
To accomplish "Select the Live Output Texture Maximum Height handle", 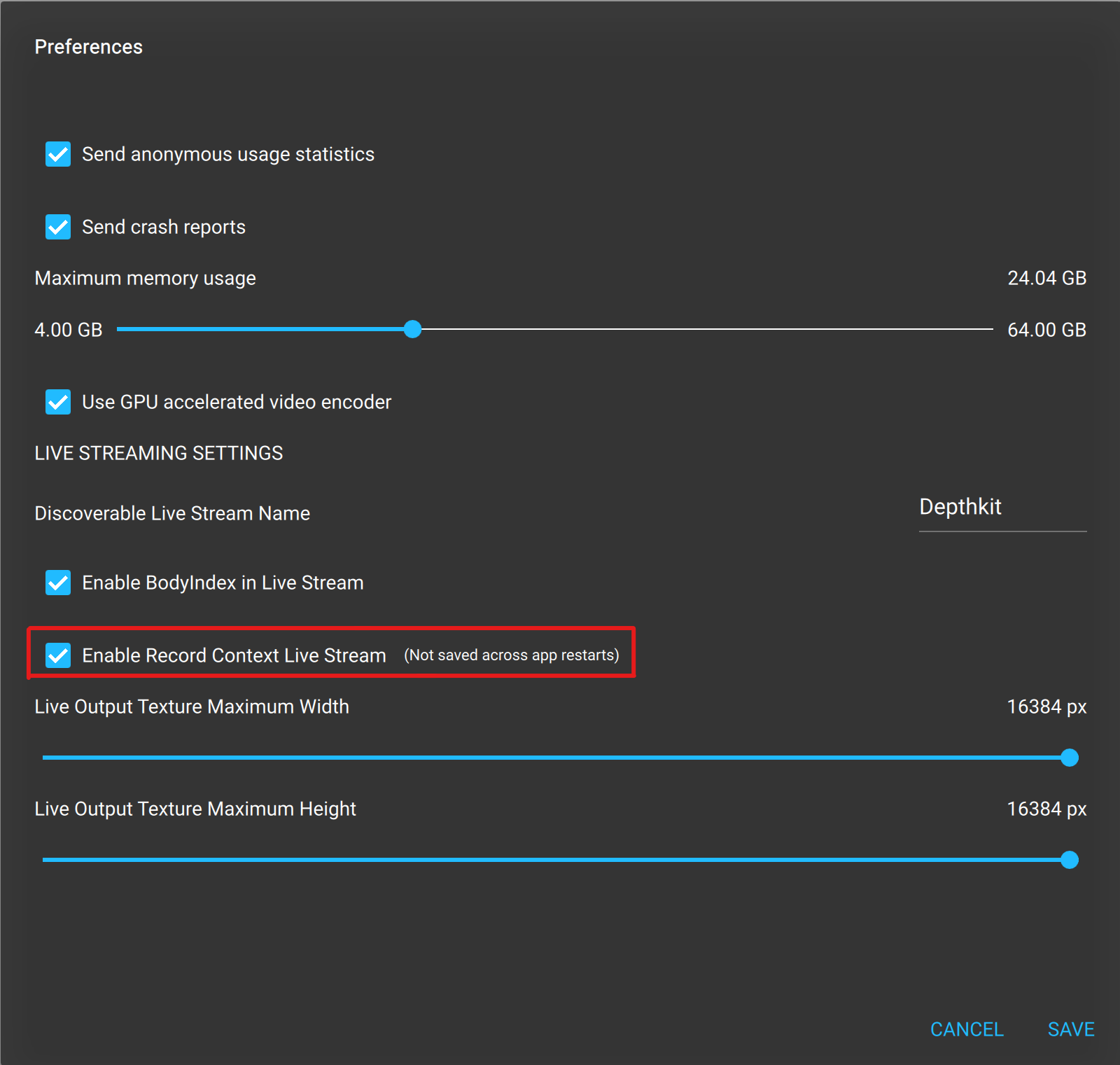I will pos(1069,860).
